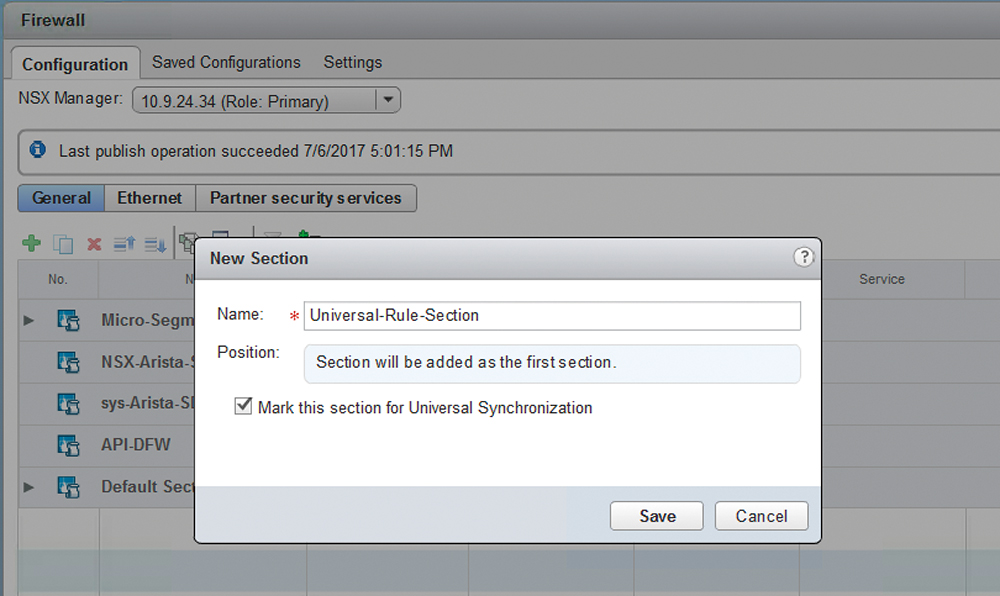Click the copy rule icon in toolbar
Image resolution: width=1000 pixels, height=596 pixels.
click(x=62, y=244)
